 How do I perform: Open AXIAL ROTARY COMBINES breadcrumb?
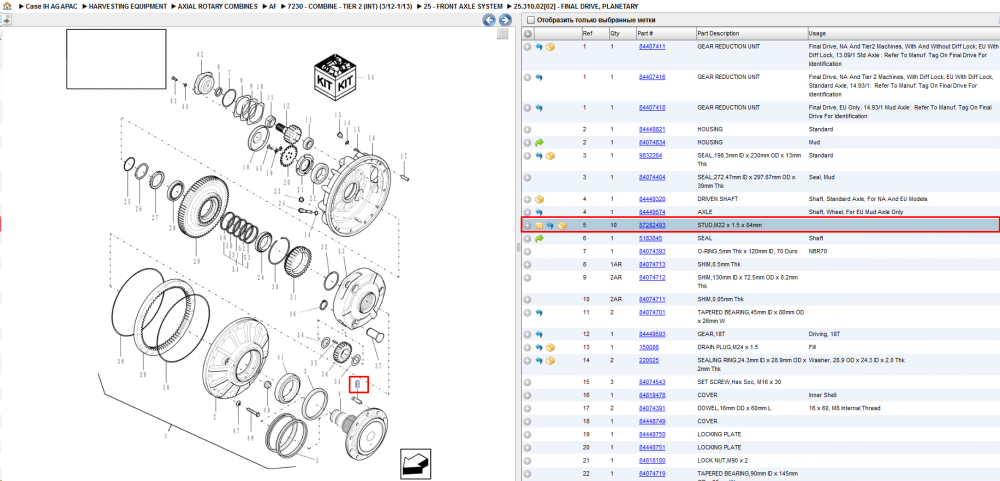(x=217, y=6)
